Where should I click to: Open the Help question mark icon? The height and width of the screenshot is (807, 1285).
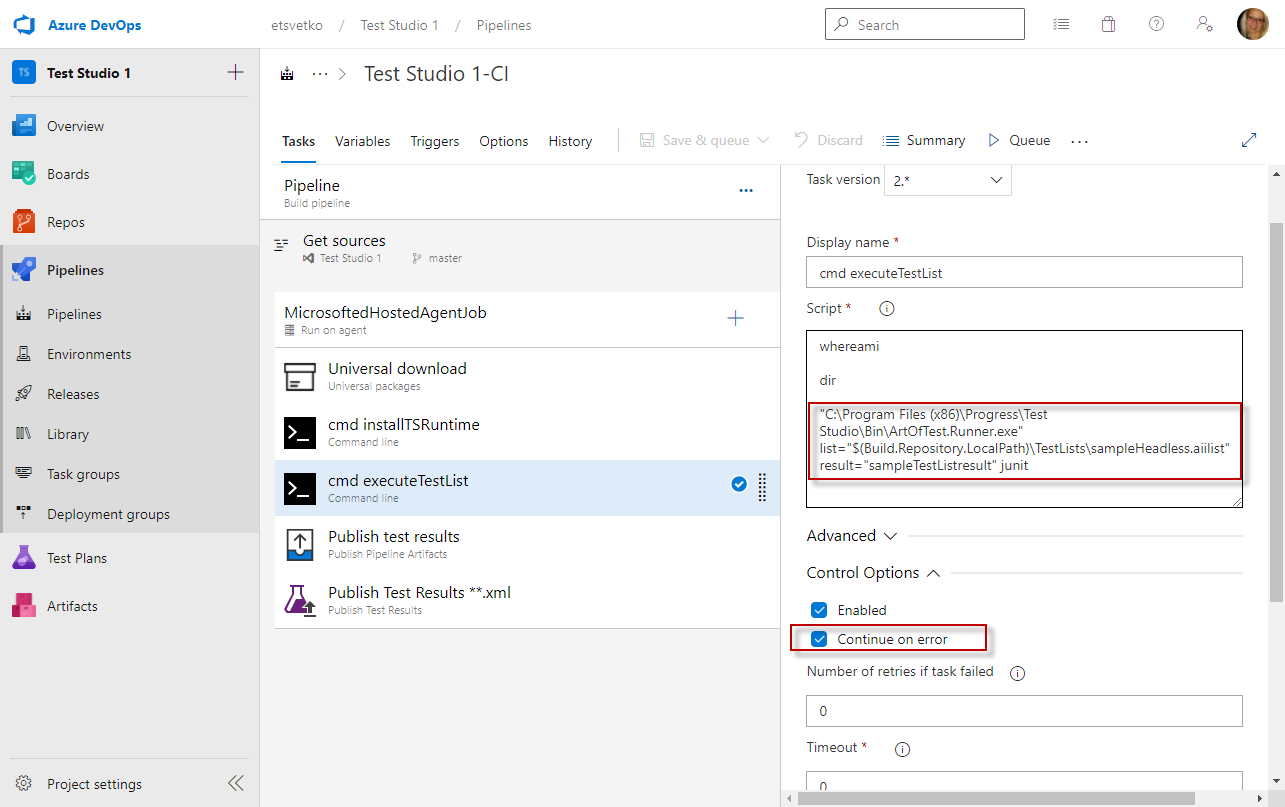pos(1156,25)
